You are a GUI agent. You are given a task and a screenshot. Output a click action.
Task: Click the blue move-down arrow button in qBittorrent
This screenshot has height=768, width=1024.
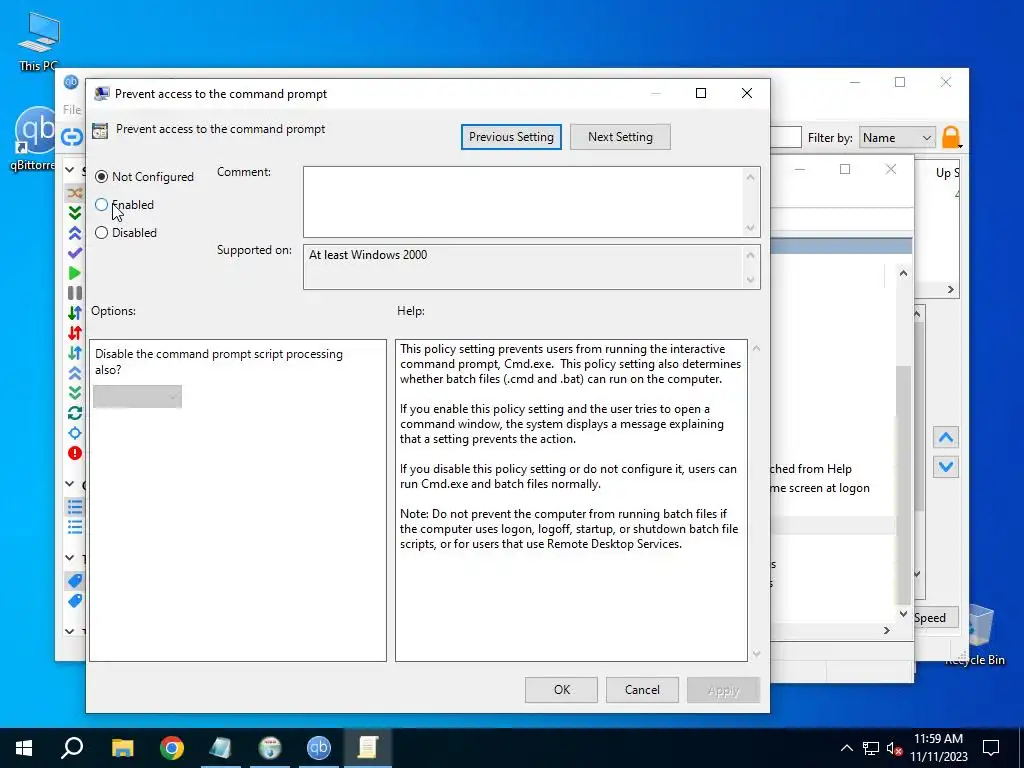point(946,467)
